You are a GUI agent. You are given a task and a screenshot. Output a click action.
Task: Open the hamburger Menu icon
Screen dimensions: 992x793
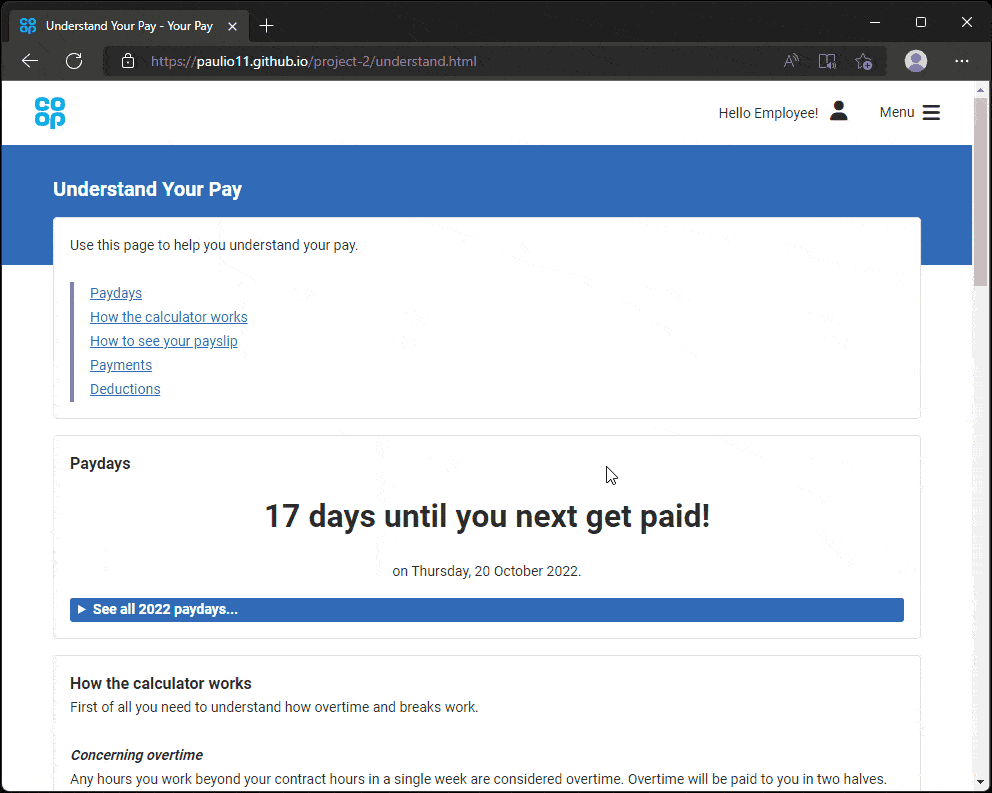tap(931, 113)
